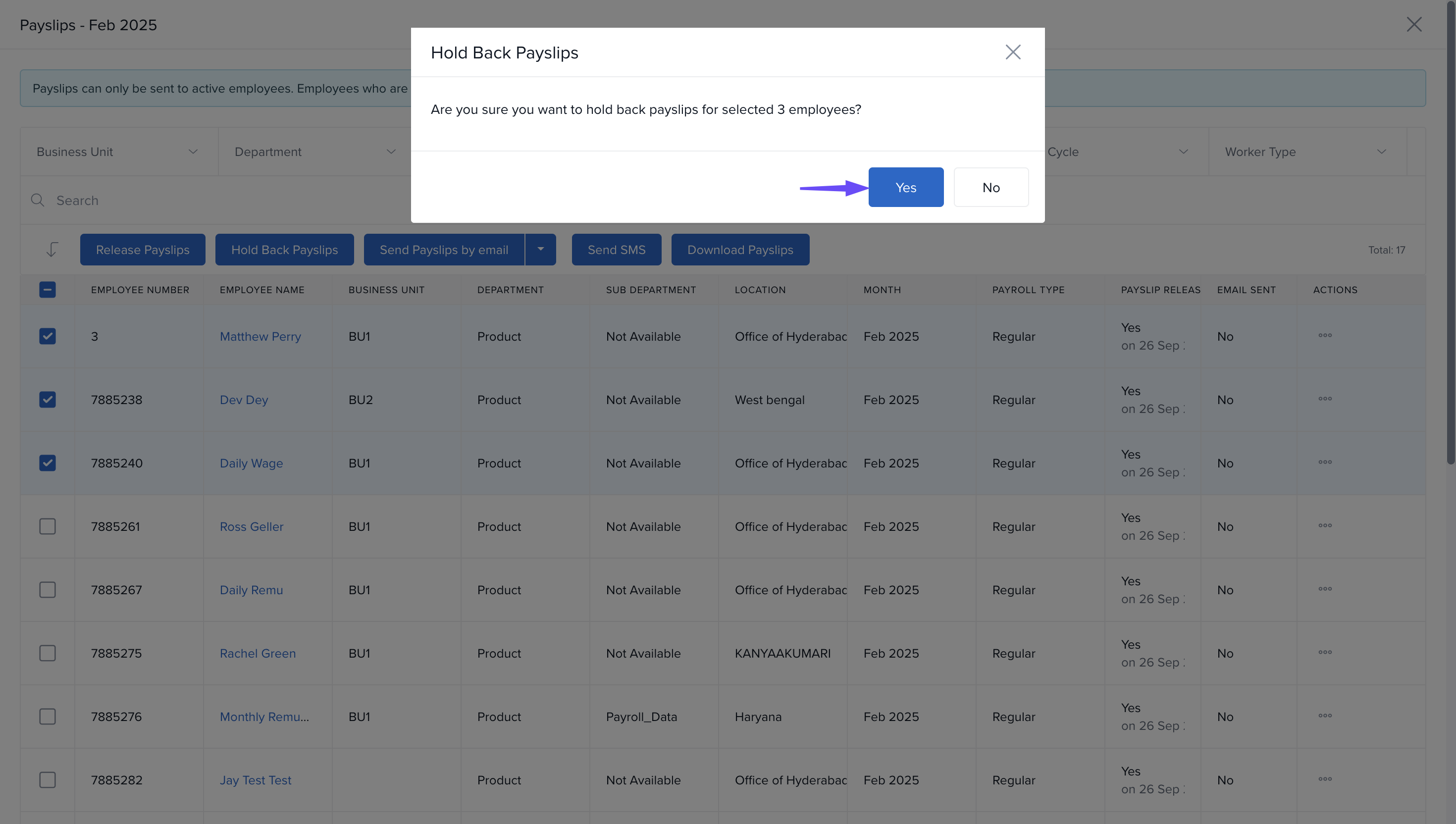Open actions ellipsis for Jay Test Test row
This screenshot has width=1456, height=824.
tap(1325, 779)
